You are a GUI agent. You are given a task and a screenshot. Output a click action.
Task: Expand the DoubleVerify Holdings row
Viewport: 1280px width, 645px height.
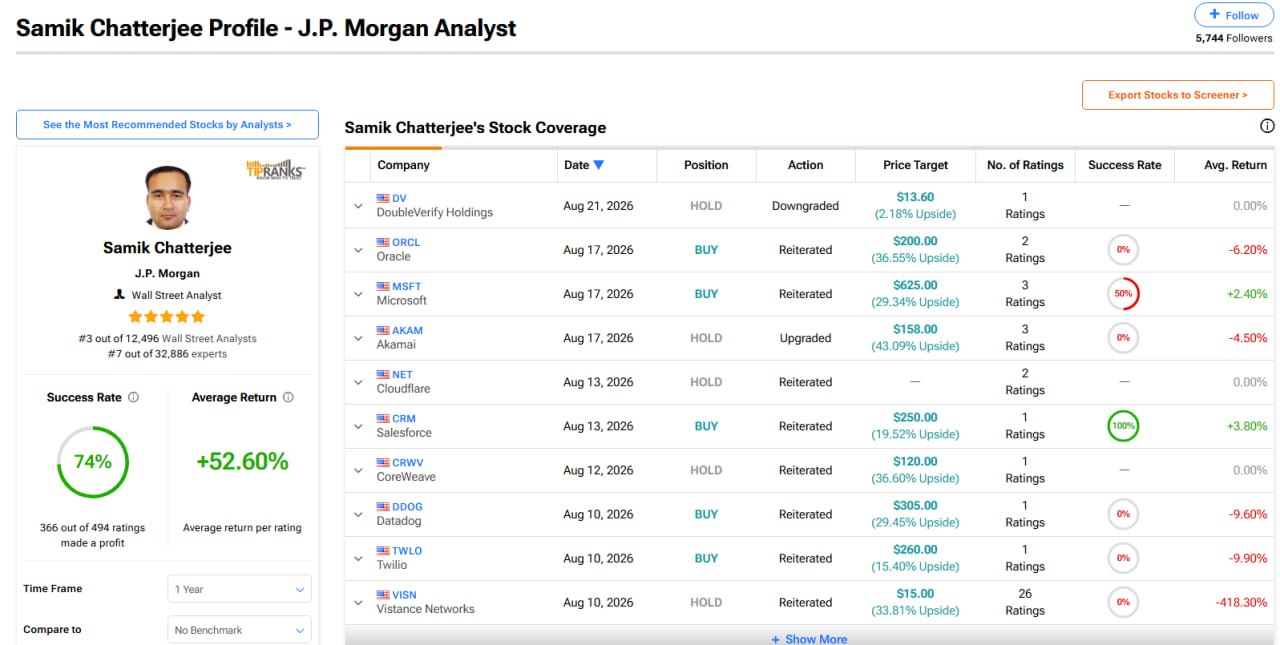pos(358,206)
